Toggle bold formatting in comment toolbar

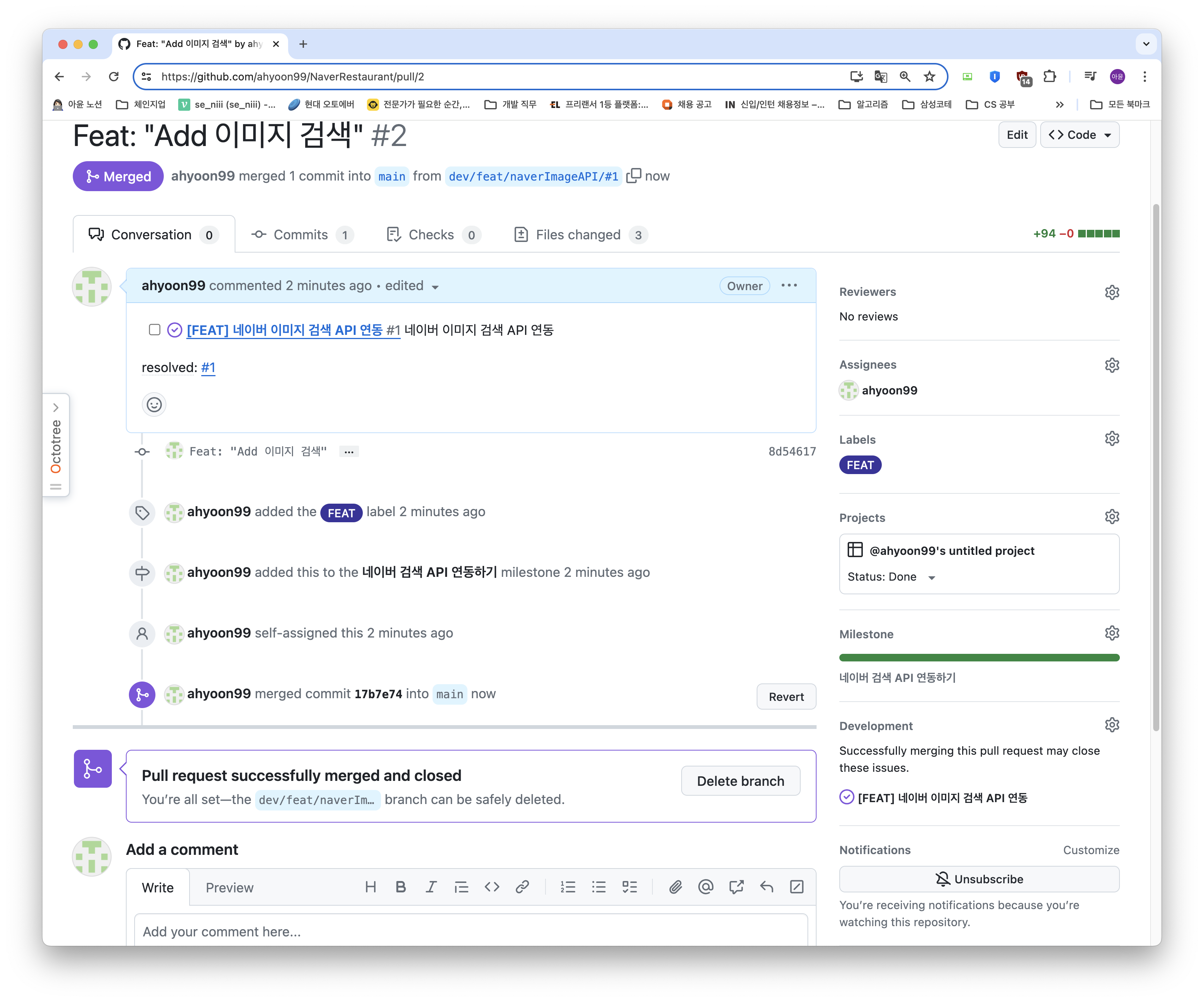pos(401,887)
